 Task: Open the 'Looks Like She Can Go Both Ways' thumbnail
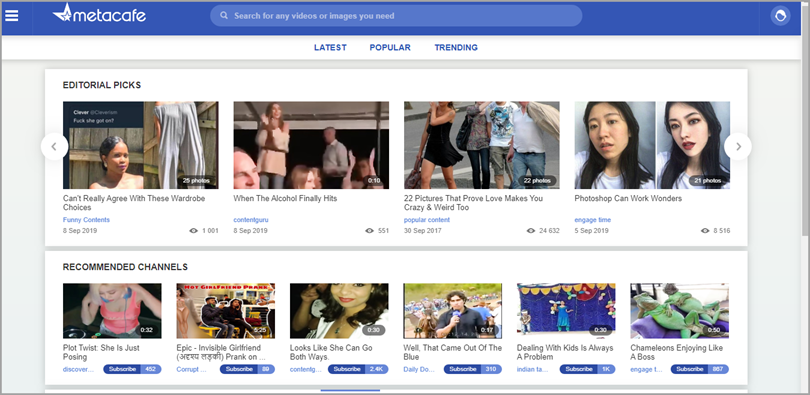pyautogui.click(x=339, y=311)
